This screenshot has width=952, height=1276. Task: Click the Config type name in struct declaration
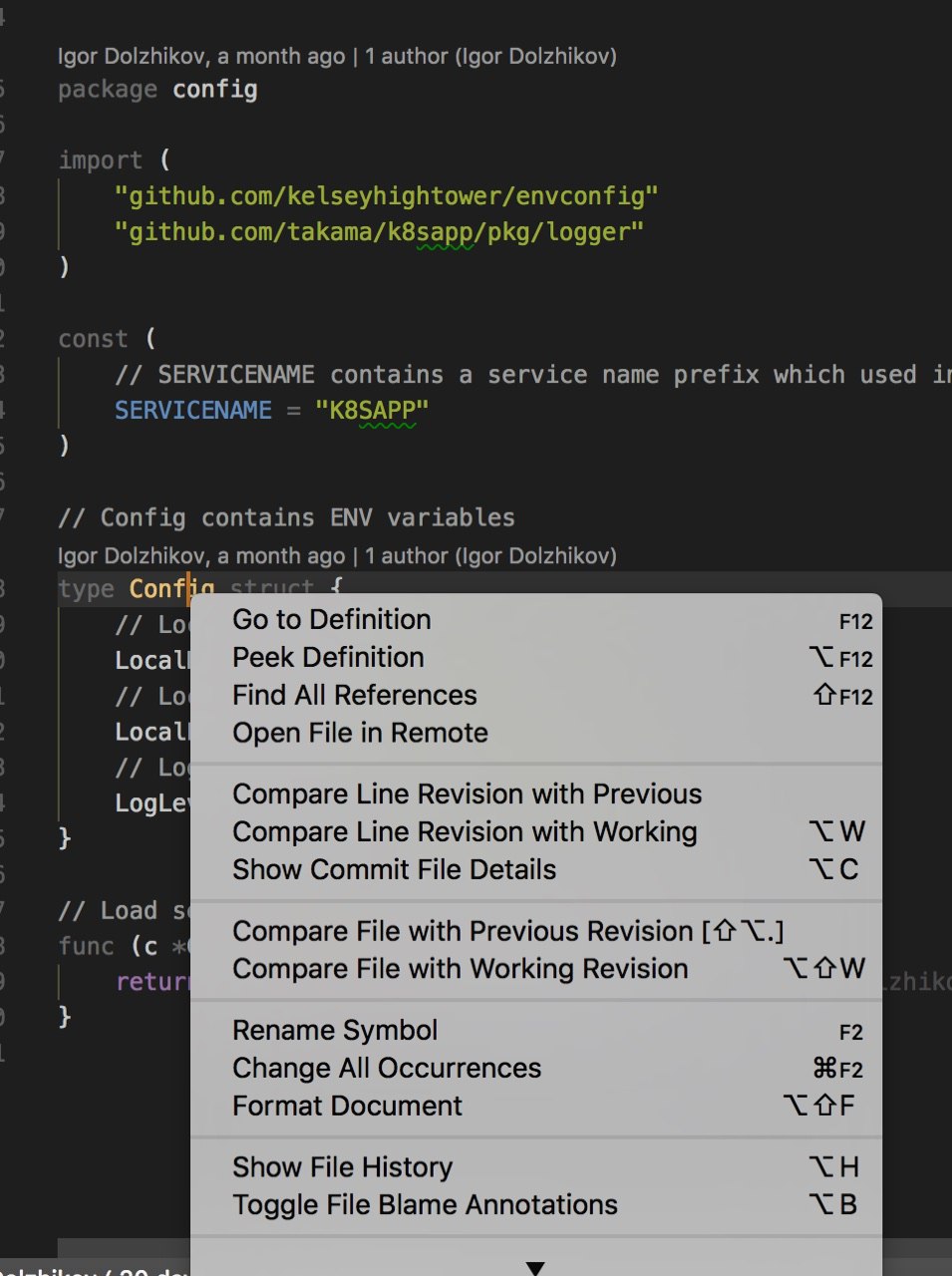(x=171, y=589)
